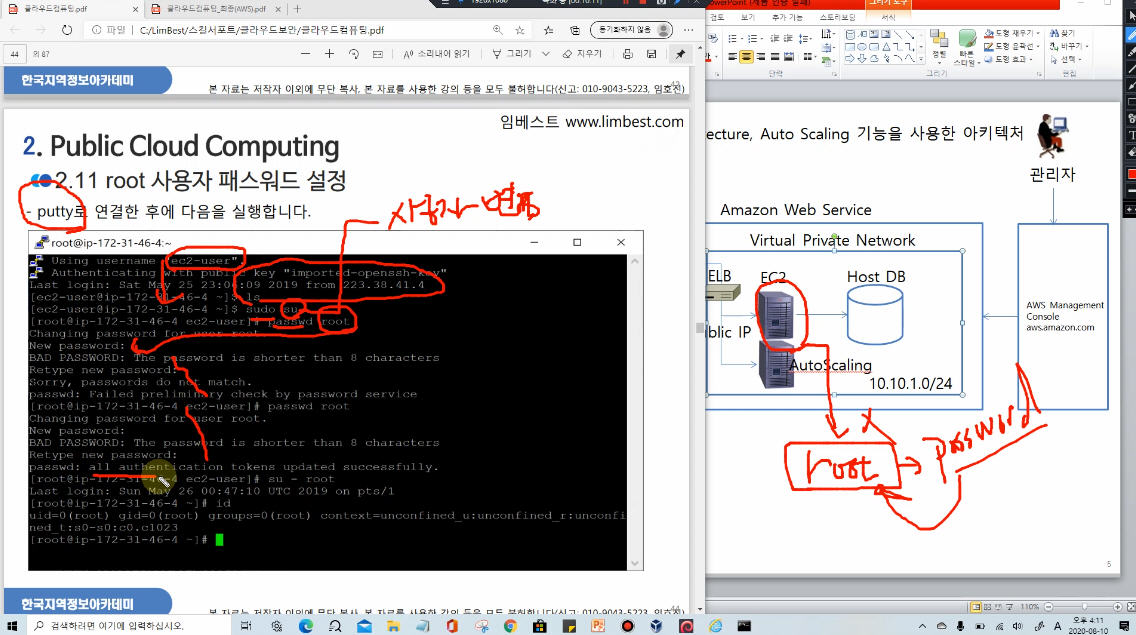Open the 빠른 스타일 quick styles dropdown

[966, 48]
